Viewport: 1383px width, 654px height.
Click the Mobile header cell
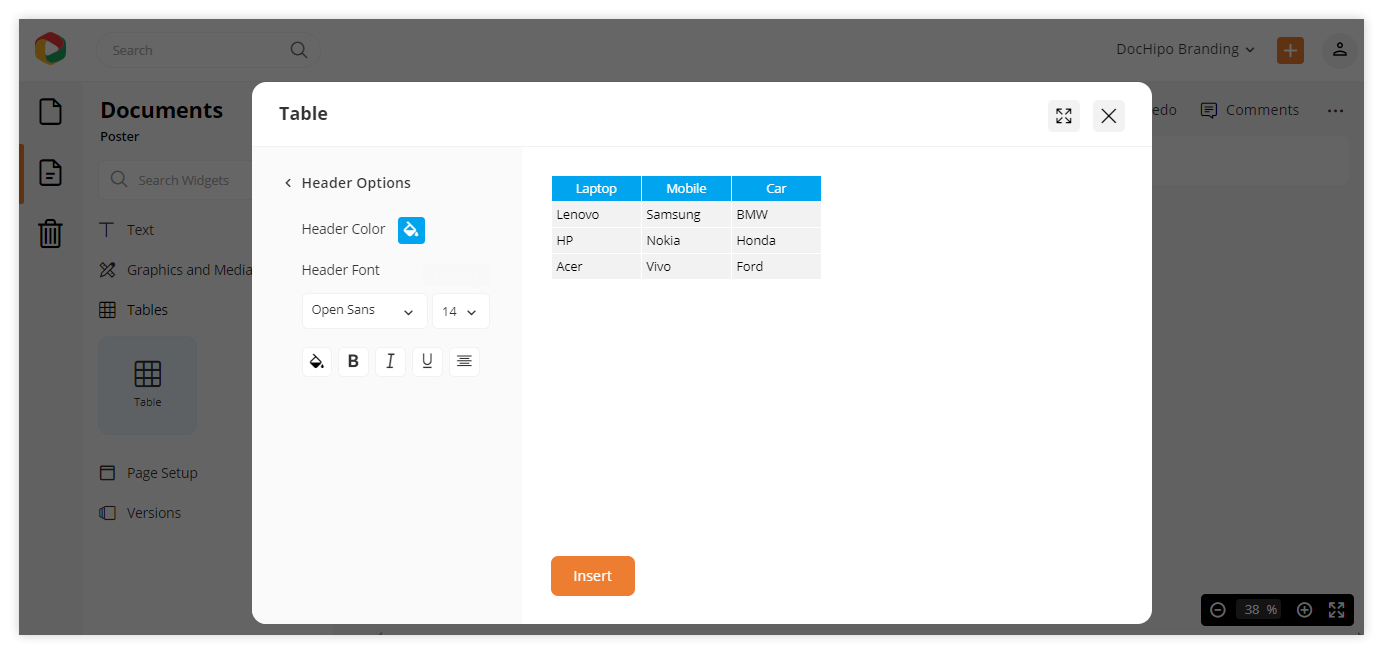pyautogui.click(x=686, y=188)
